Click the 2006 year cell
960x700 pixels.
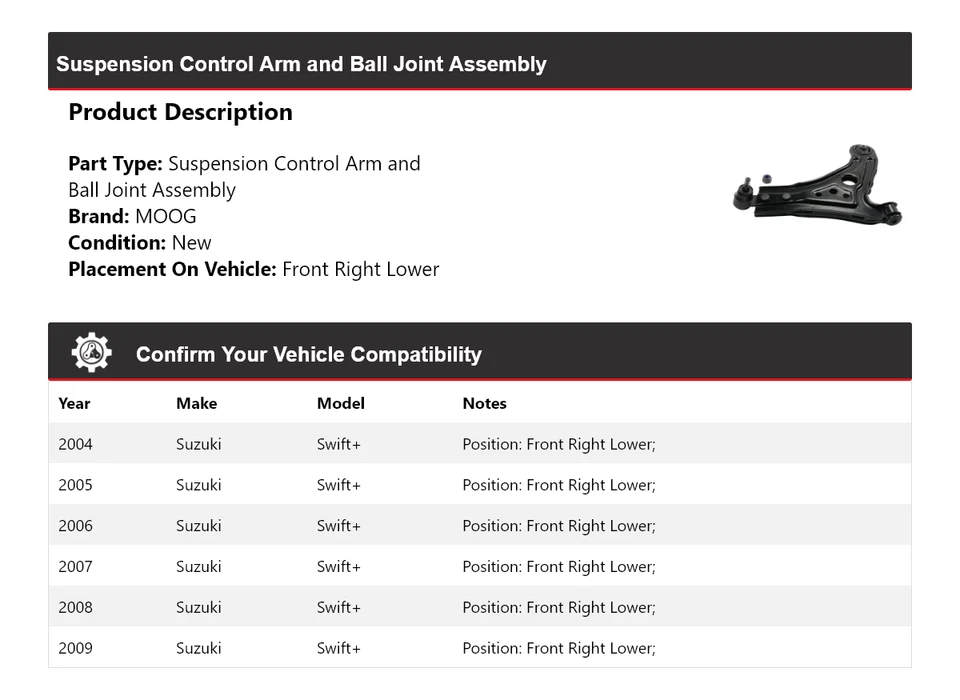click(75, 526)
